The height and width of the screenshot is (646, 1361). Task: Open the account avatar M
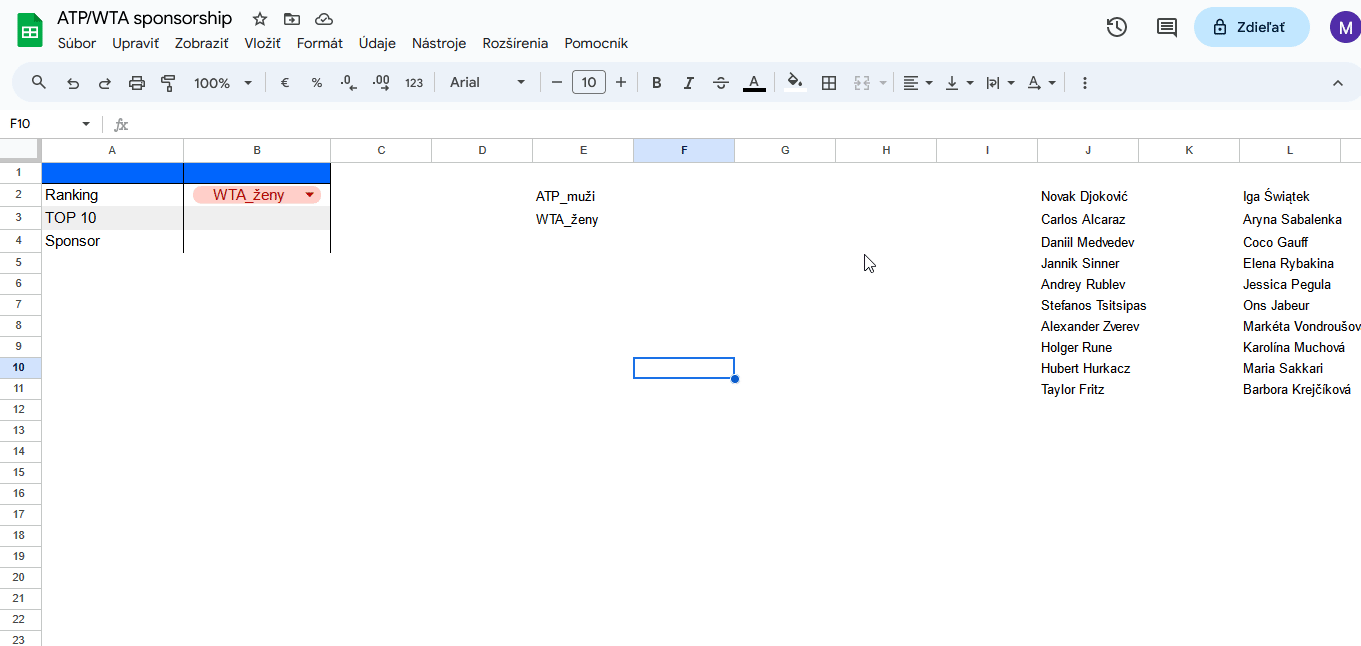[x=1345, y=27]
